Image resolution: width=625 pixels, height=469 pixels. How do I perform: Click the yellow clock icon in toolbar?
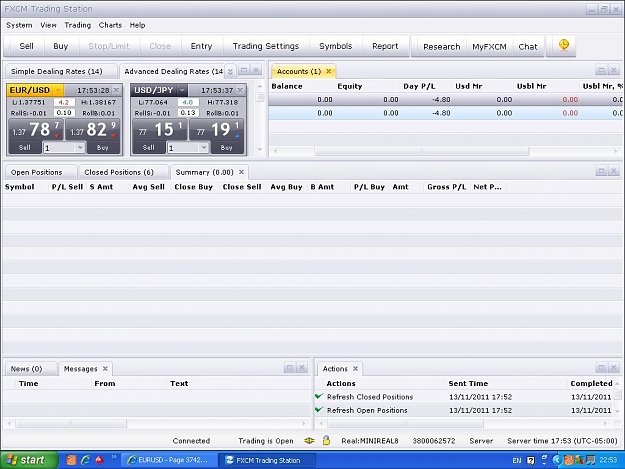tap(564, 45)
